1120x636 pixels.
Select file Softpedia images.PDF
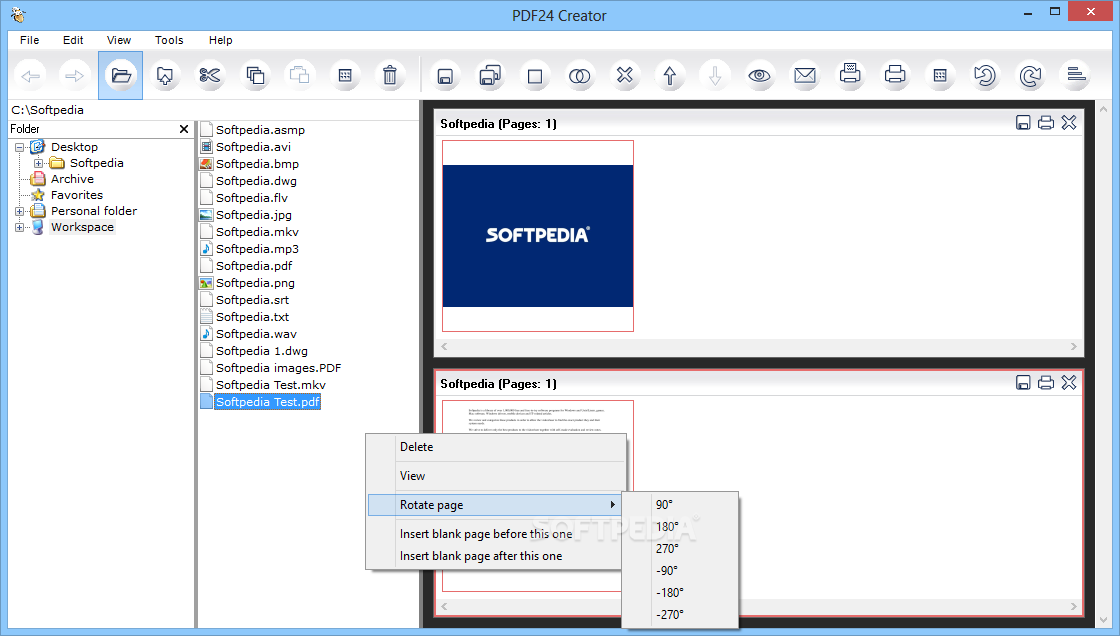pos(279,368)
